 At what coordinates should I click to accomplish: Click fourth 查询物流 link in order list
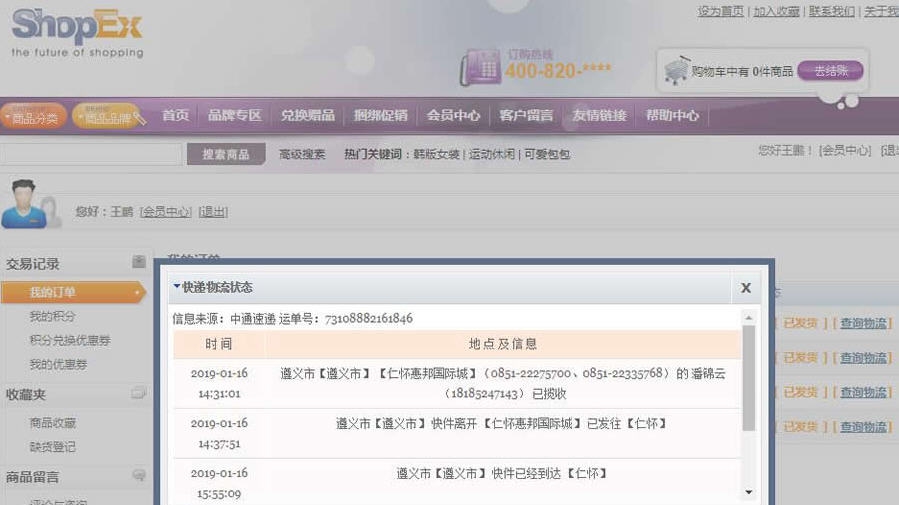pos(863,426)
